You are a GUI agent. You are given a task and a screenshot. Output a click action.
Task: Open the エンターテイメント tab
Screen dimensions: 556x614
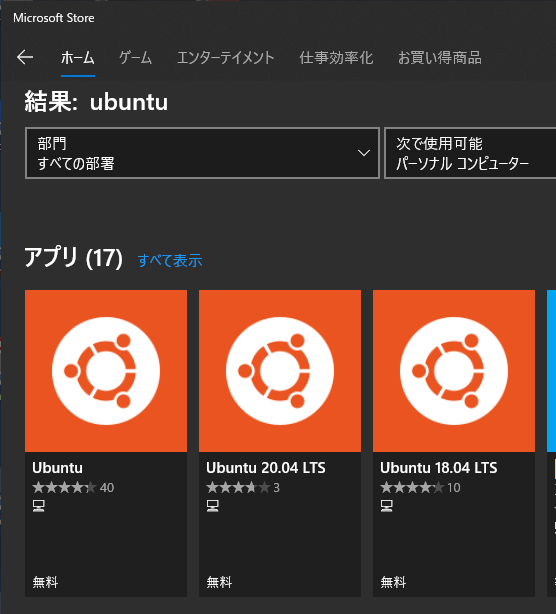[226, 58]
